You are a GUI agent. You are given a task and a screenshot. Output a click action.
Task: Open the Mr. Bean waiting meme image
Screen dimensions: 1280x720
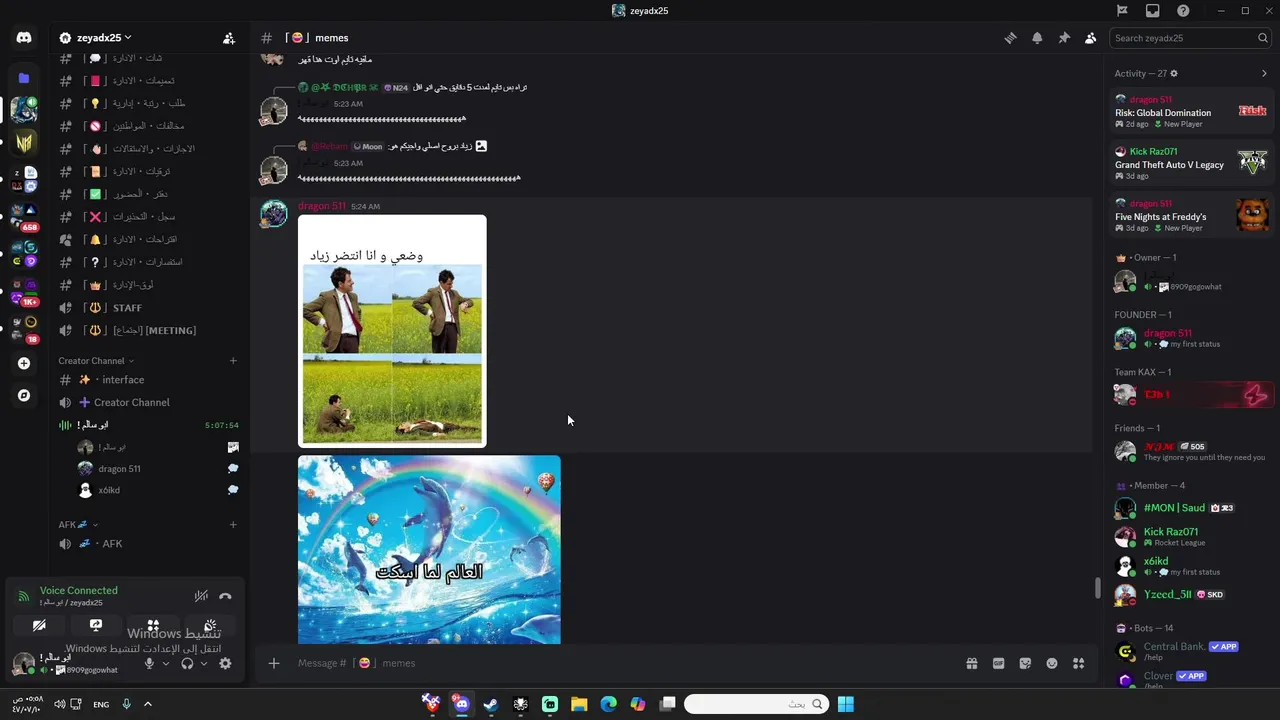click(x=392, y=331)
